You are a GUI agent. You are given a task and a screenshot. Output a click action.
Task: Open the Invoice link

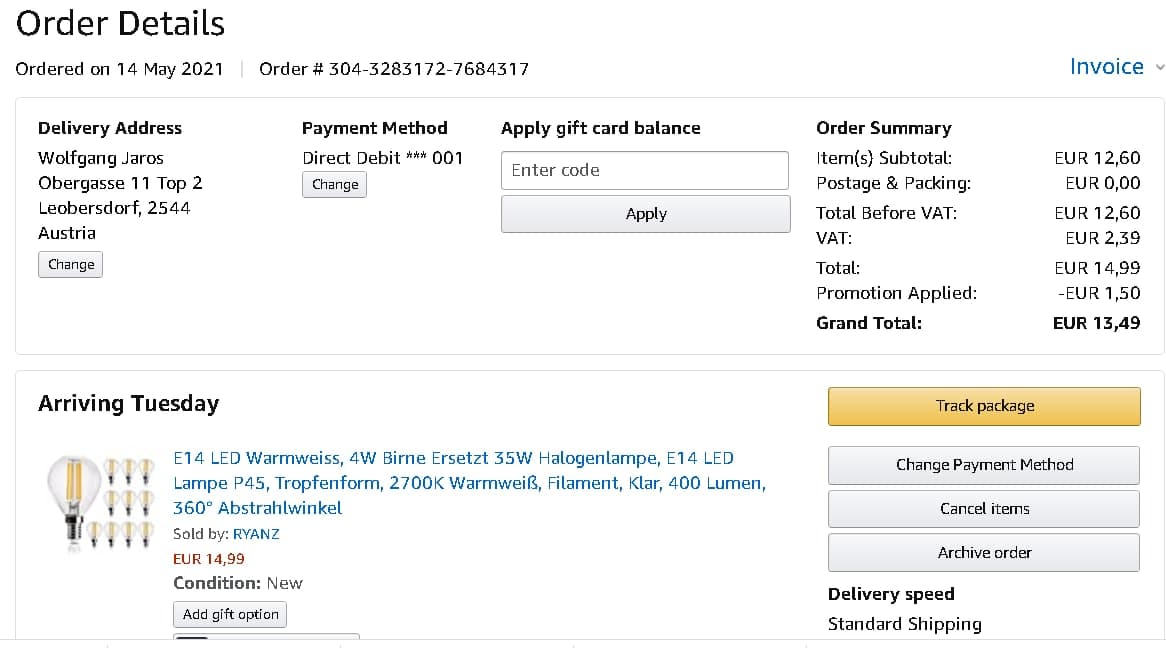pos(1106,67)
